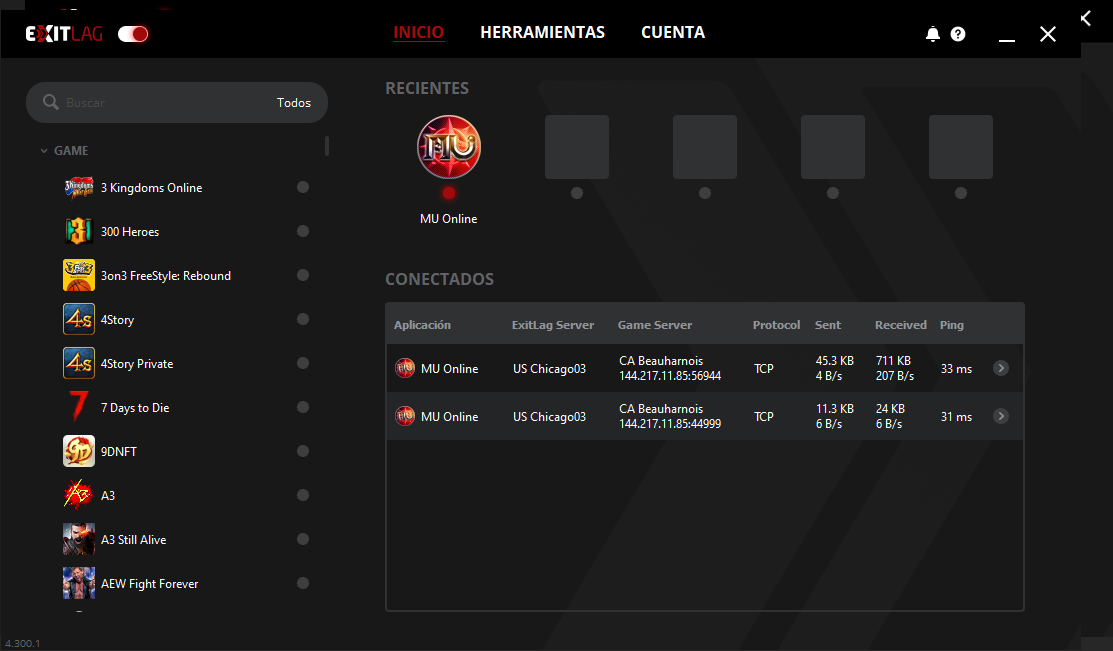Switch to the HERRAMIENTAS tab
1113x651 pixels.
[542, 33]
